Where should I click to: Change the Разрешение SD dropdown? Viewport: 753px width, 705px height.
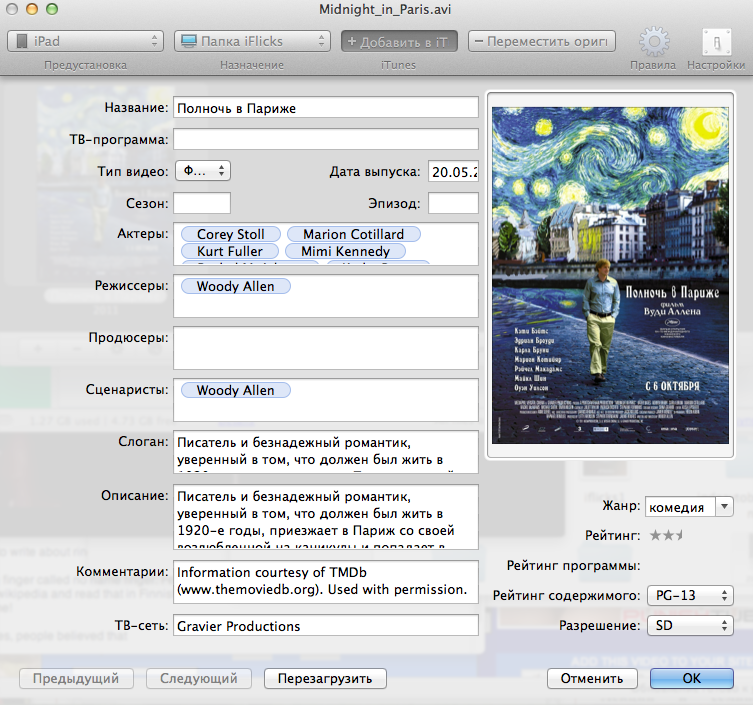click(x=689, y=626)
